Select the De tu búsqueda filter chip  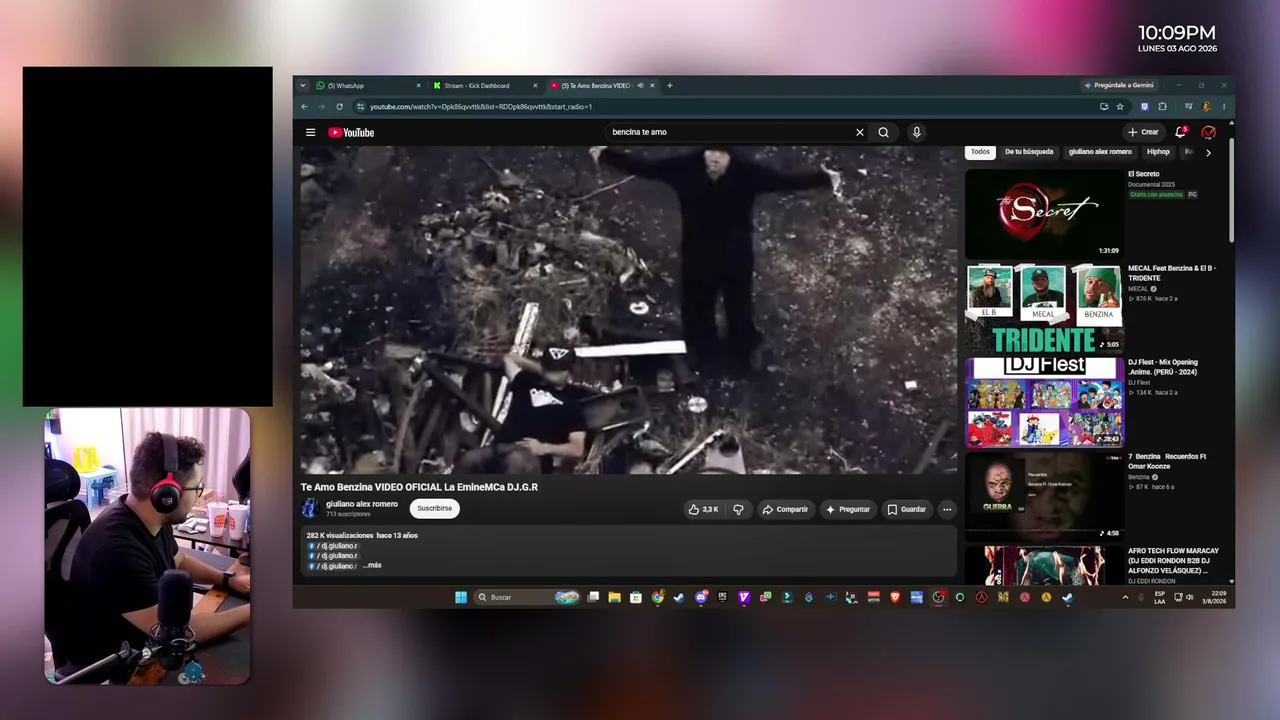[1029, 152]
